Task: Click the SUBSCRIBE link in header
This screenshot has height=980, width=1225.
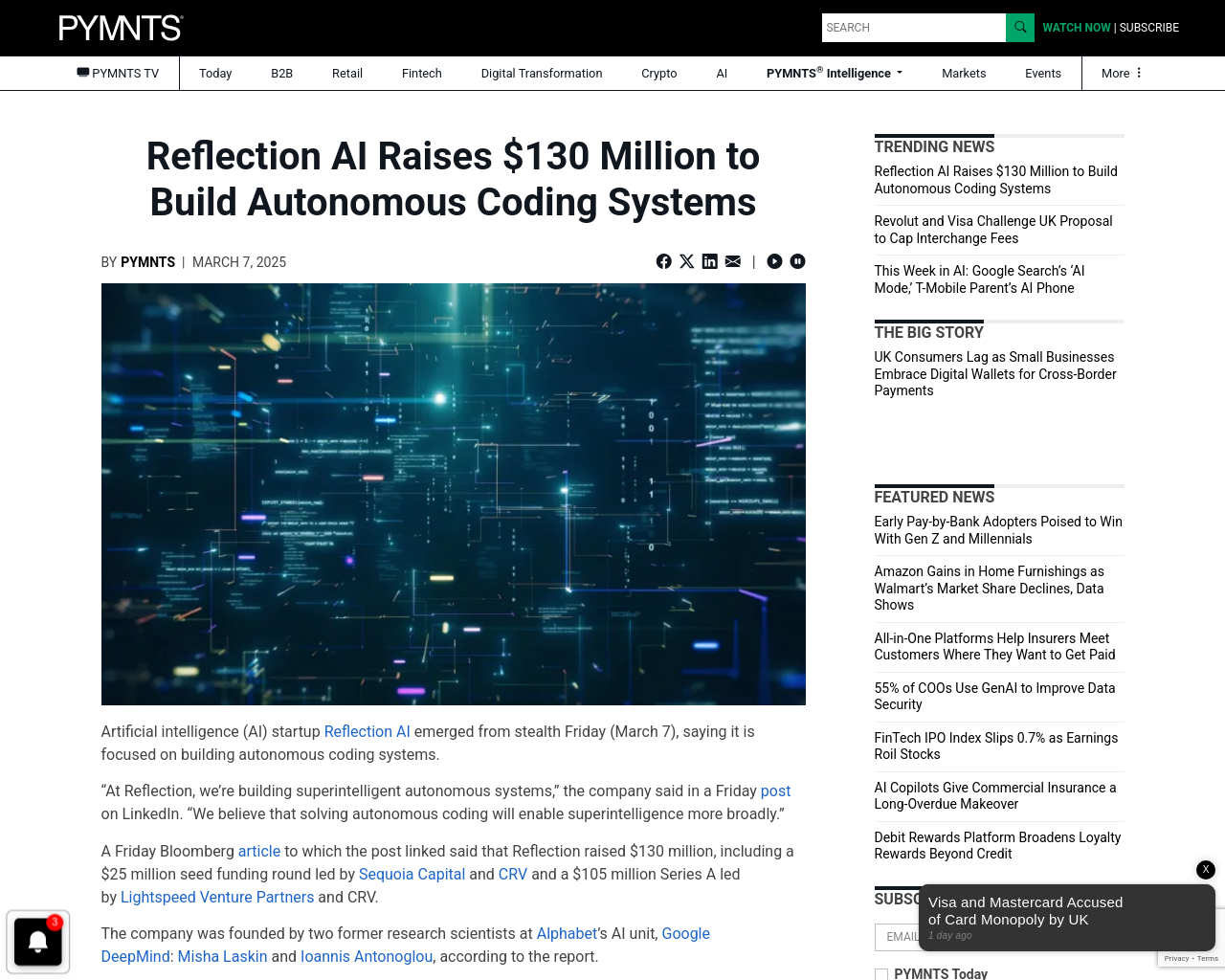Action: pyautogui.click(x=1149, y=28)
